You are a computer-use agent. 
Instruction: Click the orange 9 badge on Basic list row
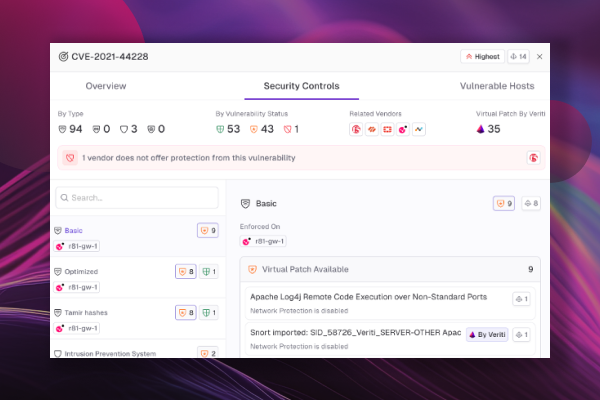tap(208, 230)
